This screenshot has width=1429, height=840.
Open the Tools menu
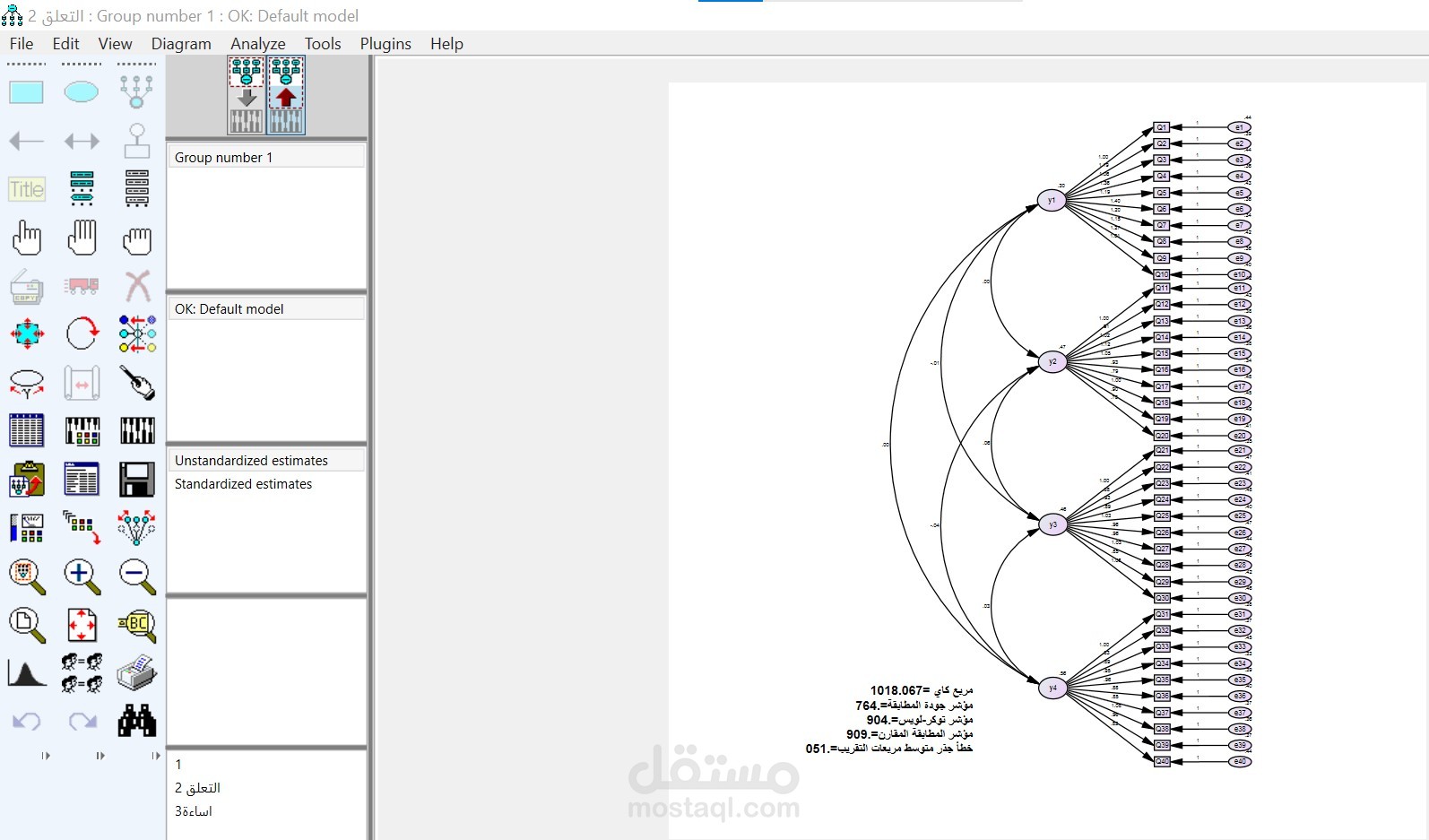click(323, 44)
